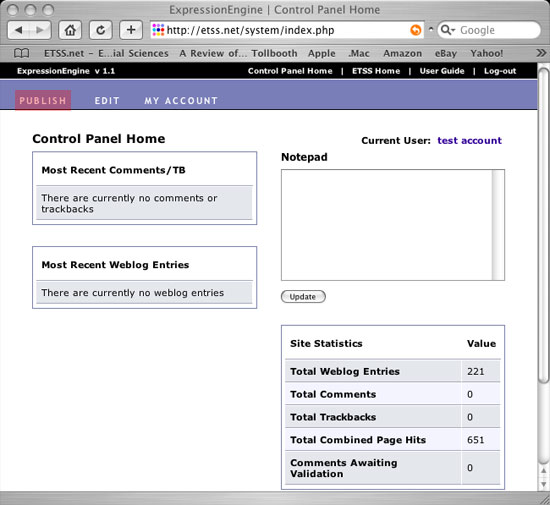Click the Update button under Notepad

point(303,297)
